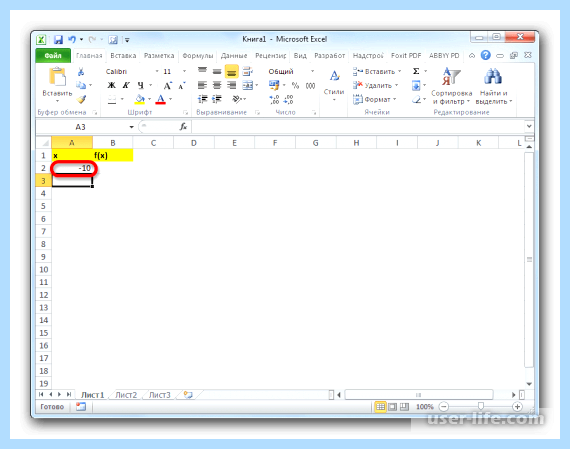Screen dimensions: 570x449
Task: Apply thousands separator (000) format
Action: (x=310, y=86)
